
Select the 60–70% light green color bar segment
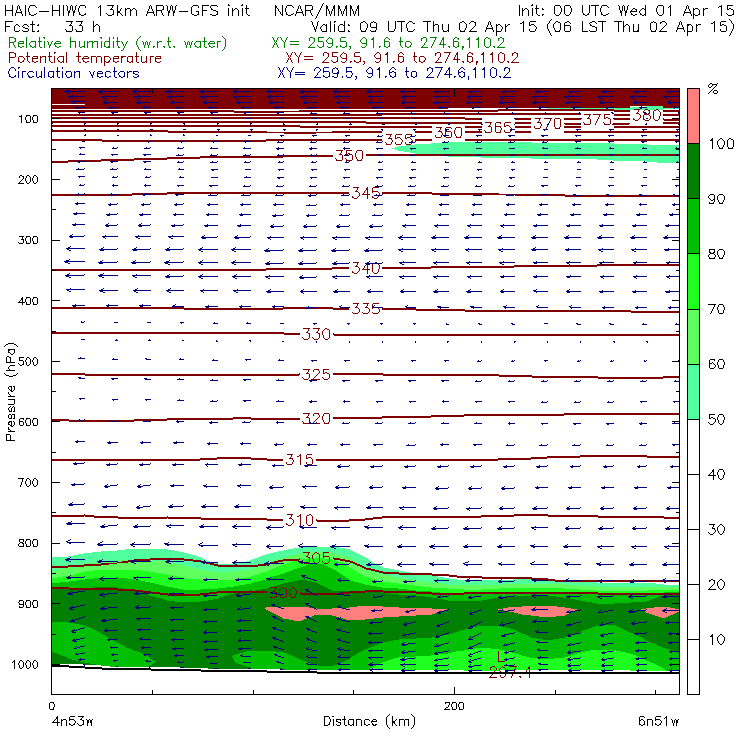coord(693,336)
